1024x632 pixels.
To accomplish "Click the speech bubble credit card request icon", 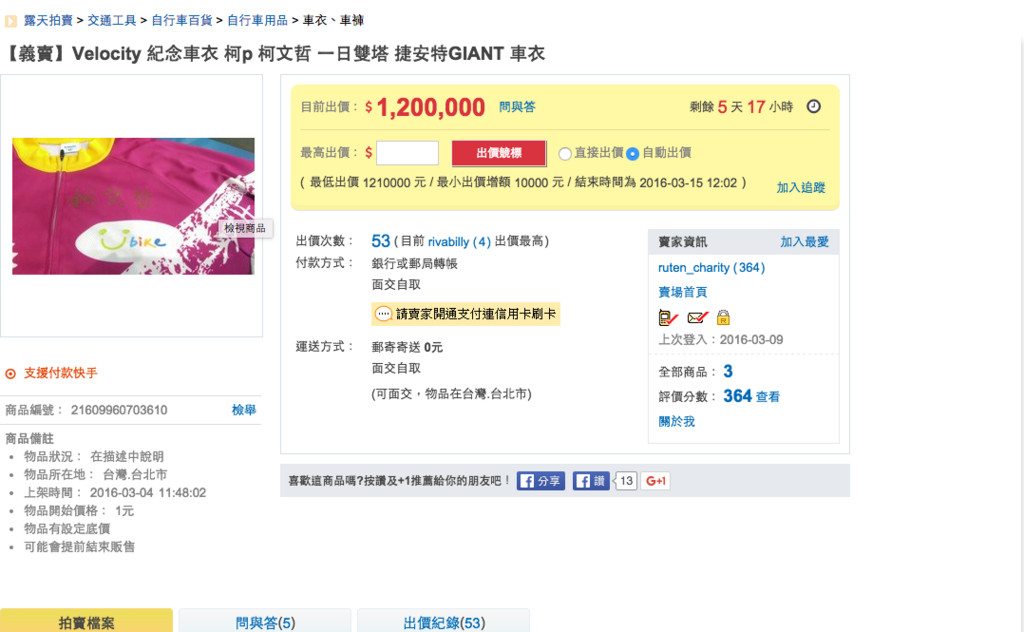I will pyautogui.click(x=383, y=314).
